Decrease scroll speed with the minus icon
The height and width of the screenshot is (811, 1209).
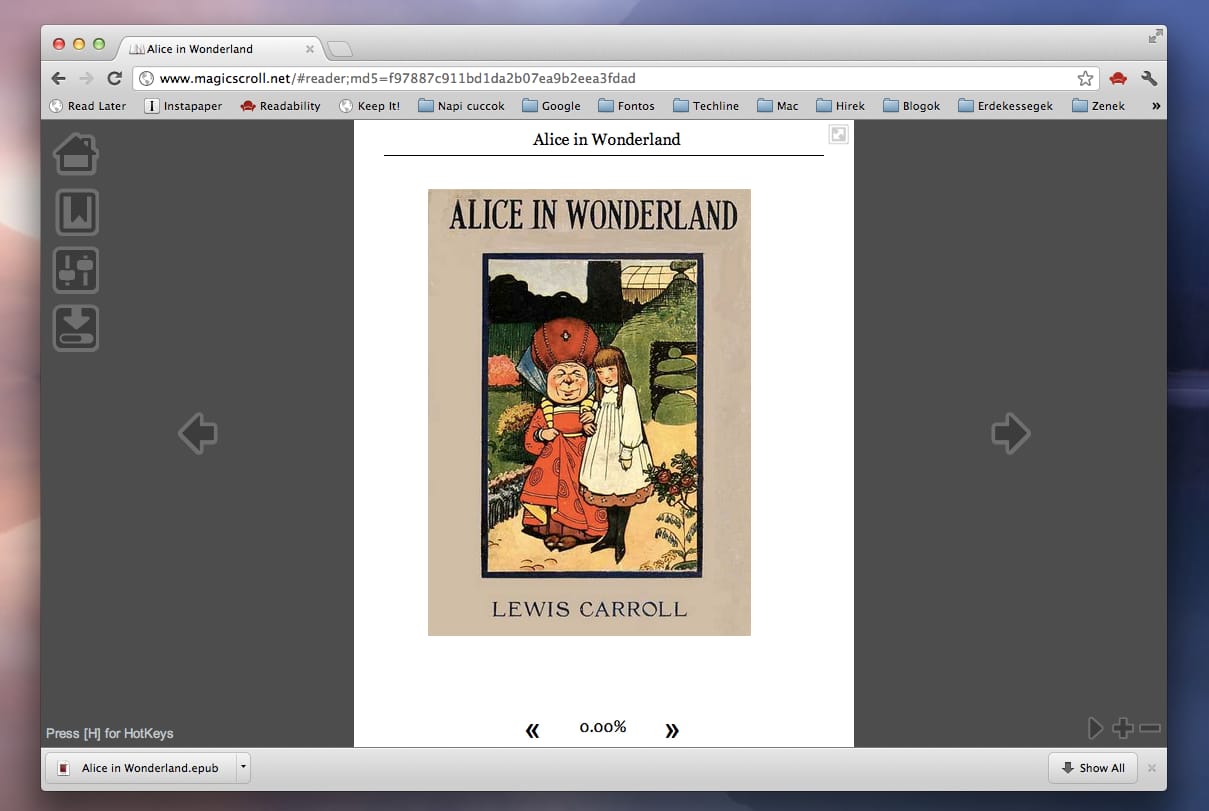[1150, 728]
